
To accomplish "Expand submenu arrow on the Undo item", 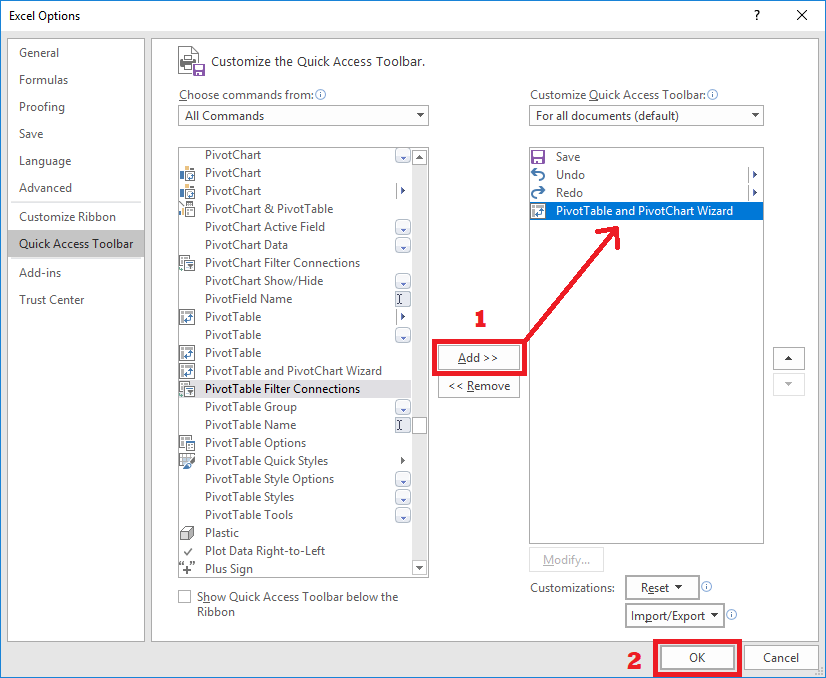I will pyautogui.click(x=755, y=174).
